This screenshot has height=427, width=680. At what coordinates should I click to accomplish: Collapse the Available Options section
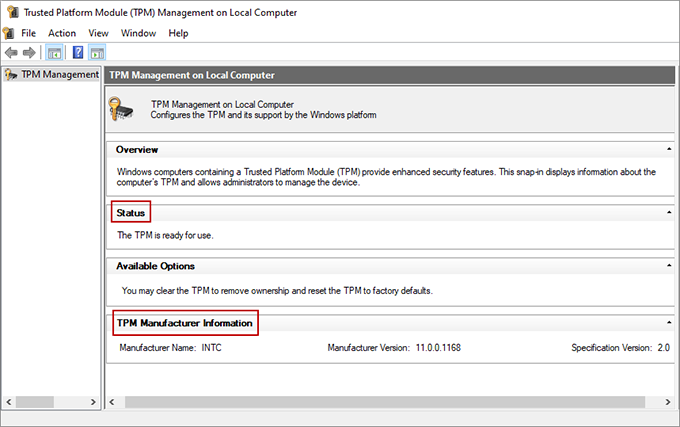point(667,266)
